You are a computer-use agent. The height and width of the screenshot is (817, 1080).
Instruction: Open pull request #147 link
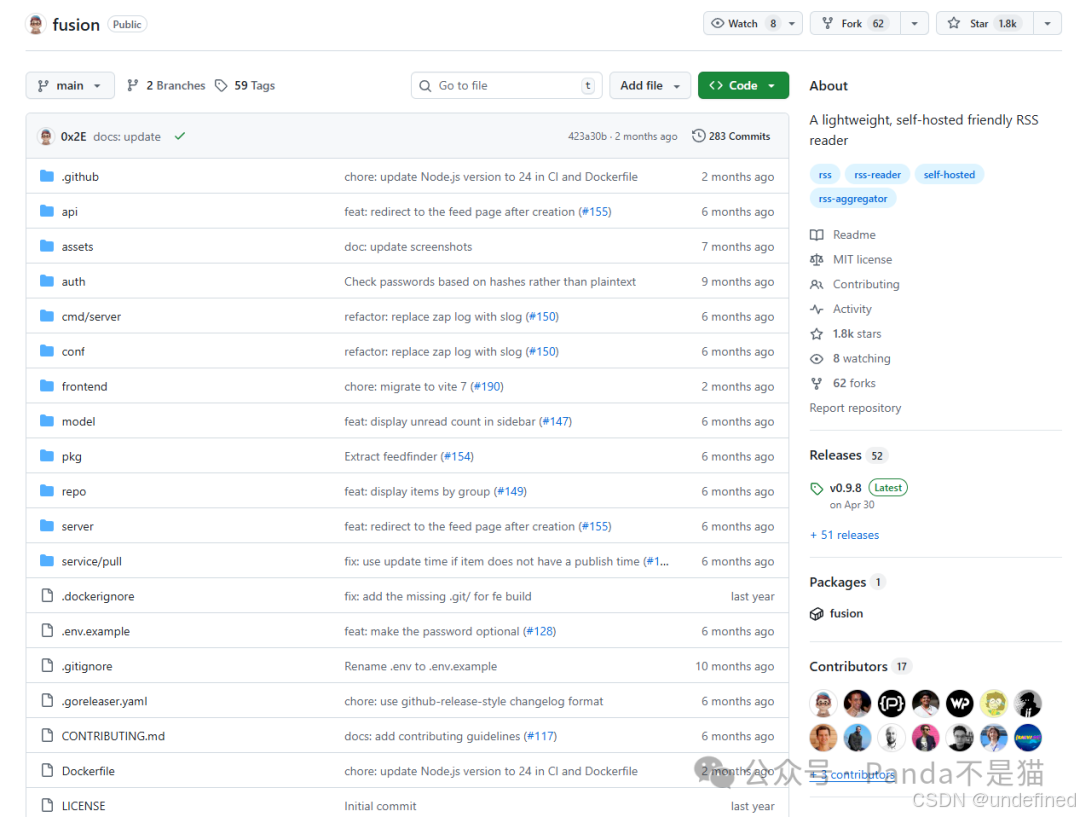click(x=556, y=422)
